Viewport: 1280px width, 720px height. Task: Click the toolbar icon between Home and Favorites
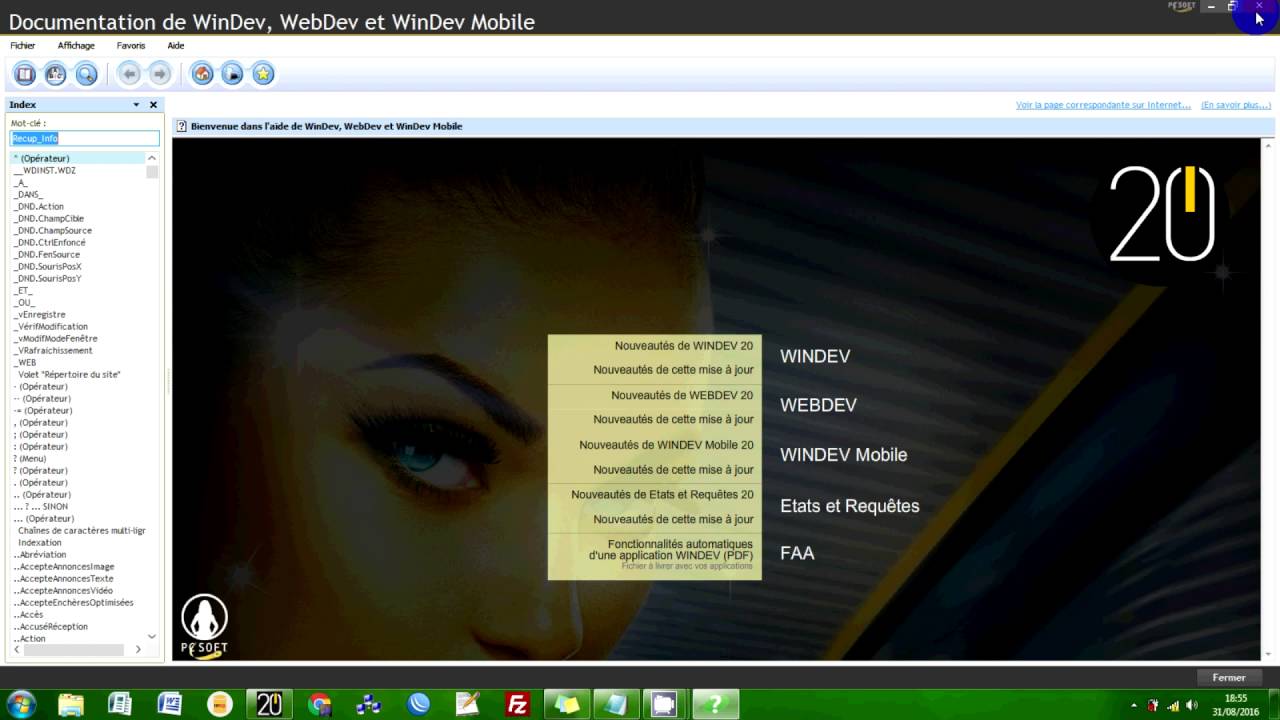232,73
